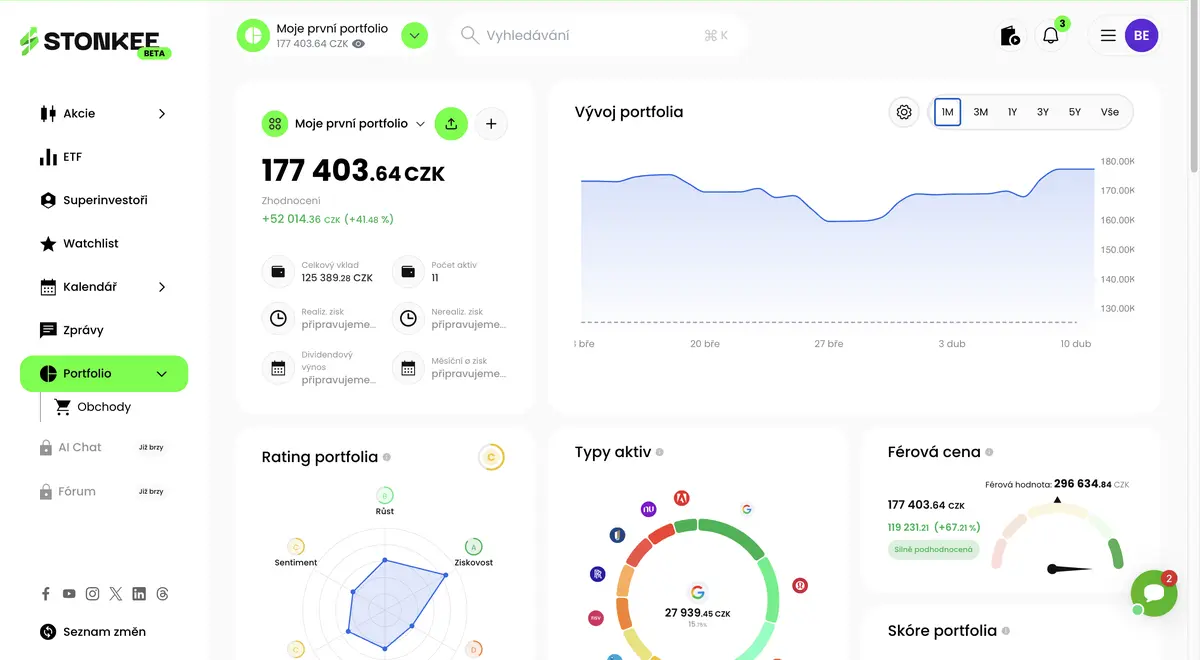Open the YouTube social icon
Screen dimensions: 1200x660
(x=69, y=594)
